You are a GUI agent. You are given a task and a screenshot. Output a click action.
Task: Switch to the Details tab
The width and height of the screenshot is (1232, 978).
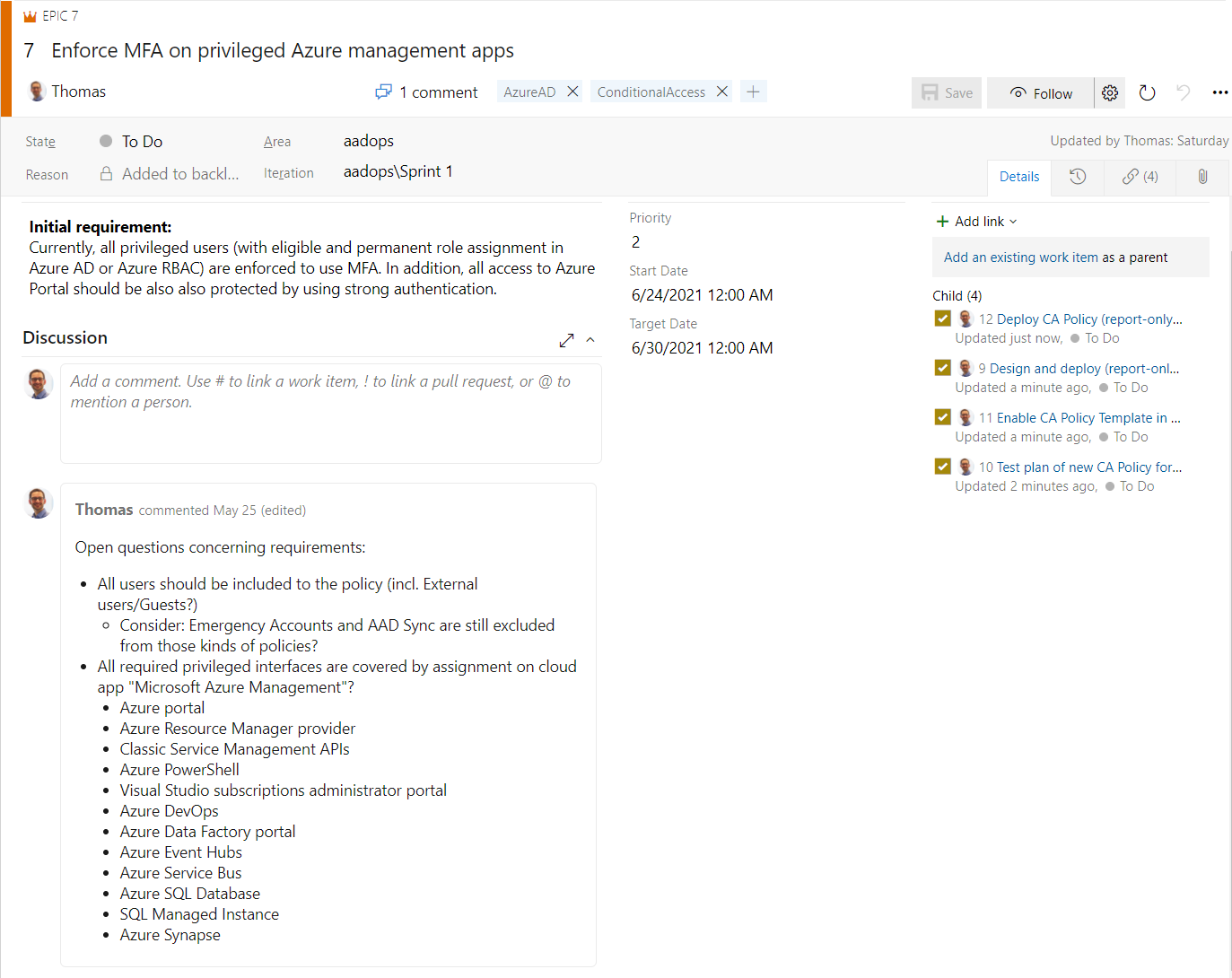point(1019,177)
